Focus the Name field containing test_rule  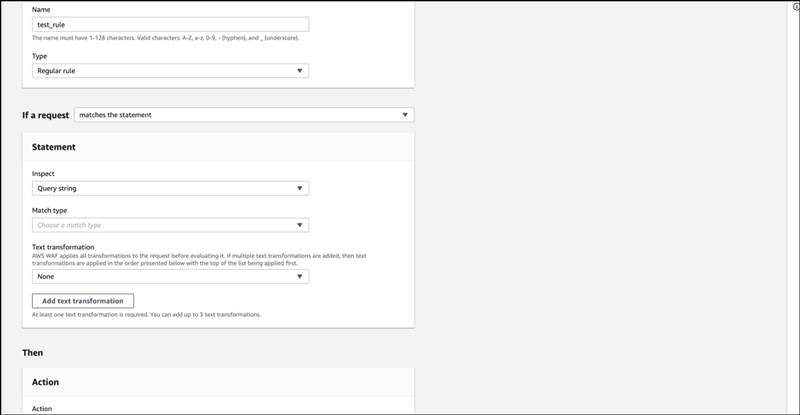tap(170, 24)
